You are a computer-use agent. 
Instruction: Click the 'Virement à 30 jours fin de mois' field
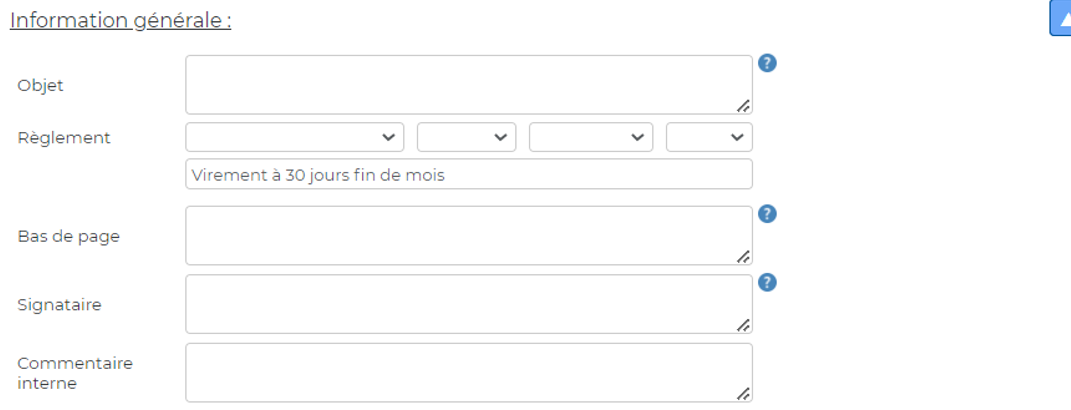(469, 174)
